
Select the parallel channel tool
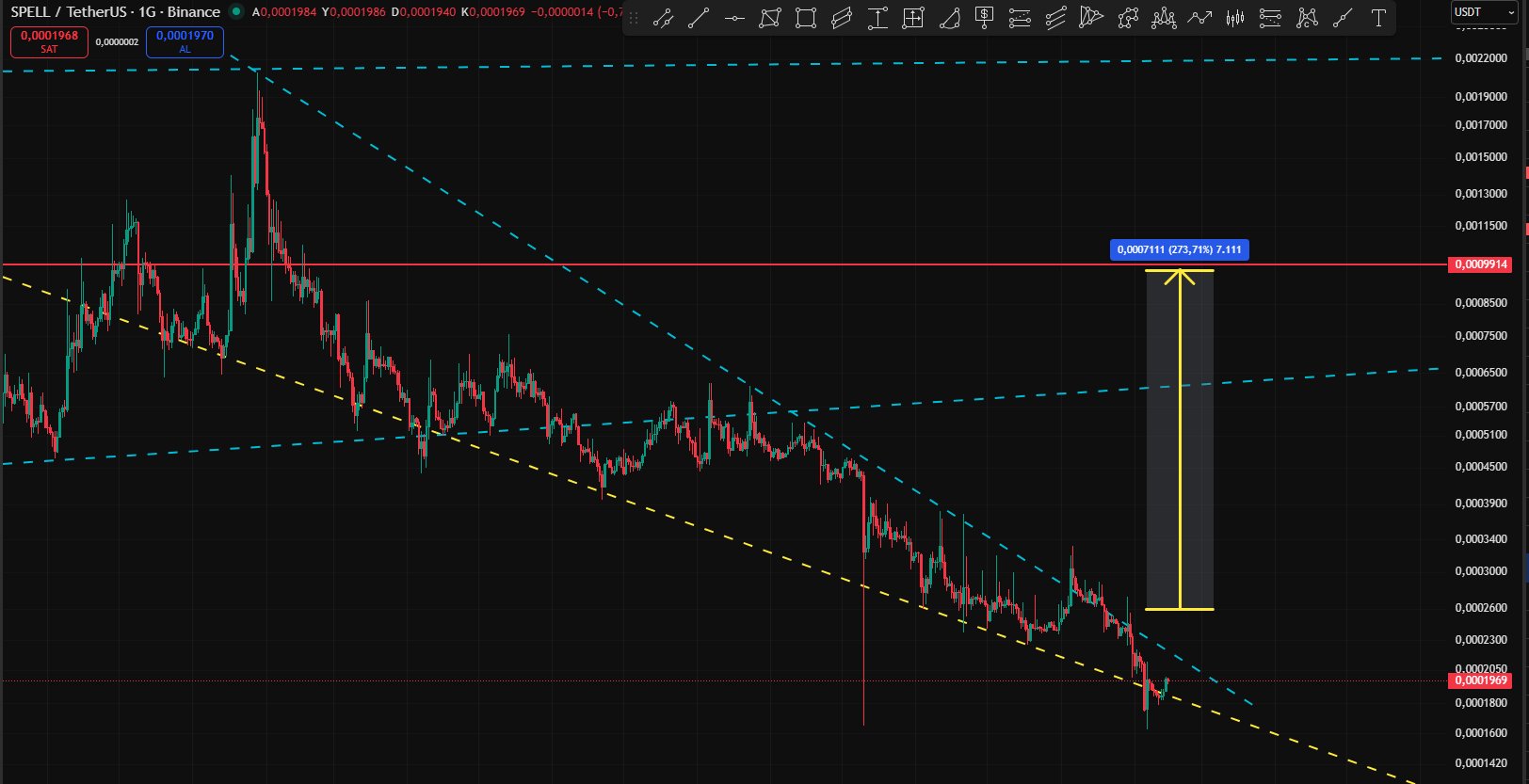click(1055, 19)
